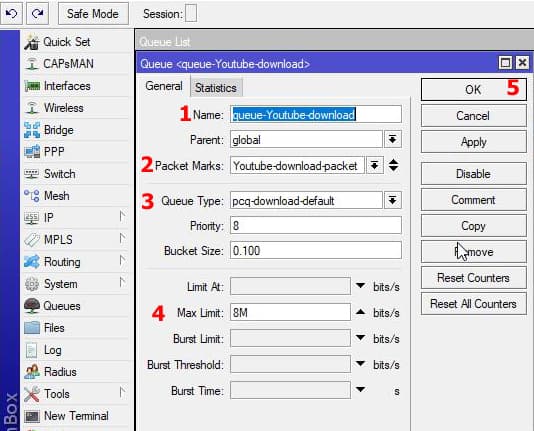Toggle Safe Mode button
Image resolution: width=534 pixels, height=431 pixels.
93,14
